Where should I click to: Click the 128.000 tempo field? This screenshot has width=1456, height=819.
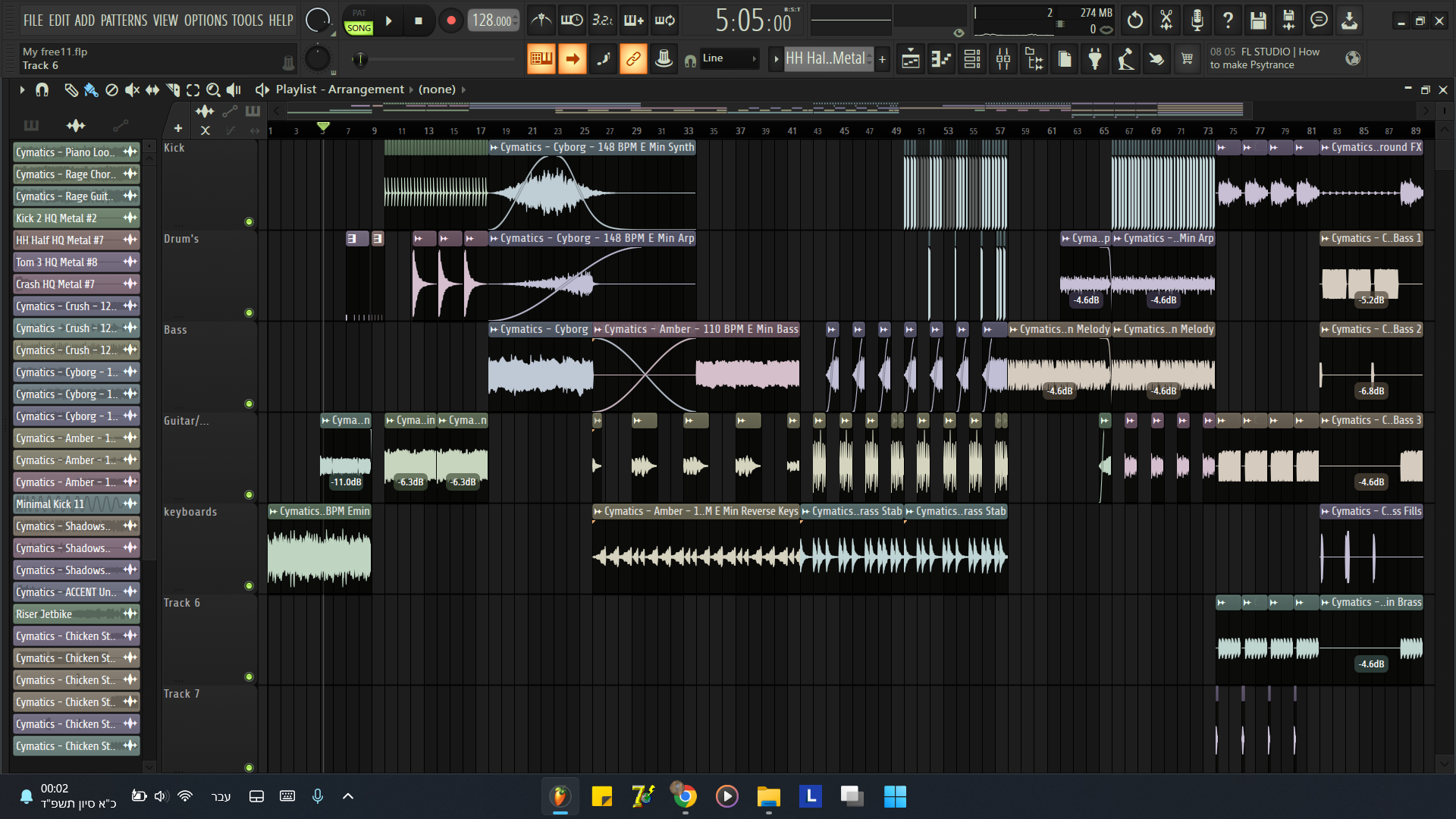click(493, 20)
